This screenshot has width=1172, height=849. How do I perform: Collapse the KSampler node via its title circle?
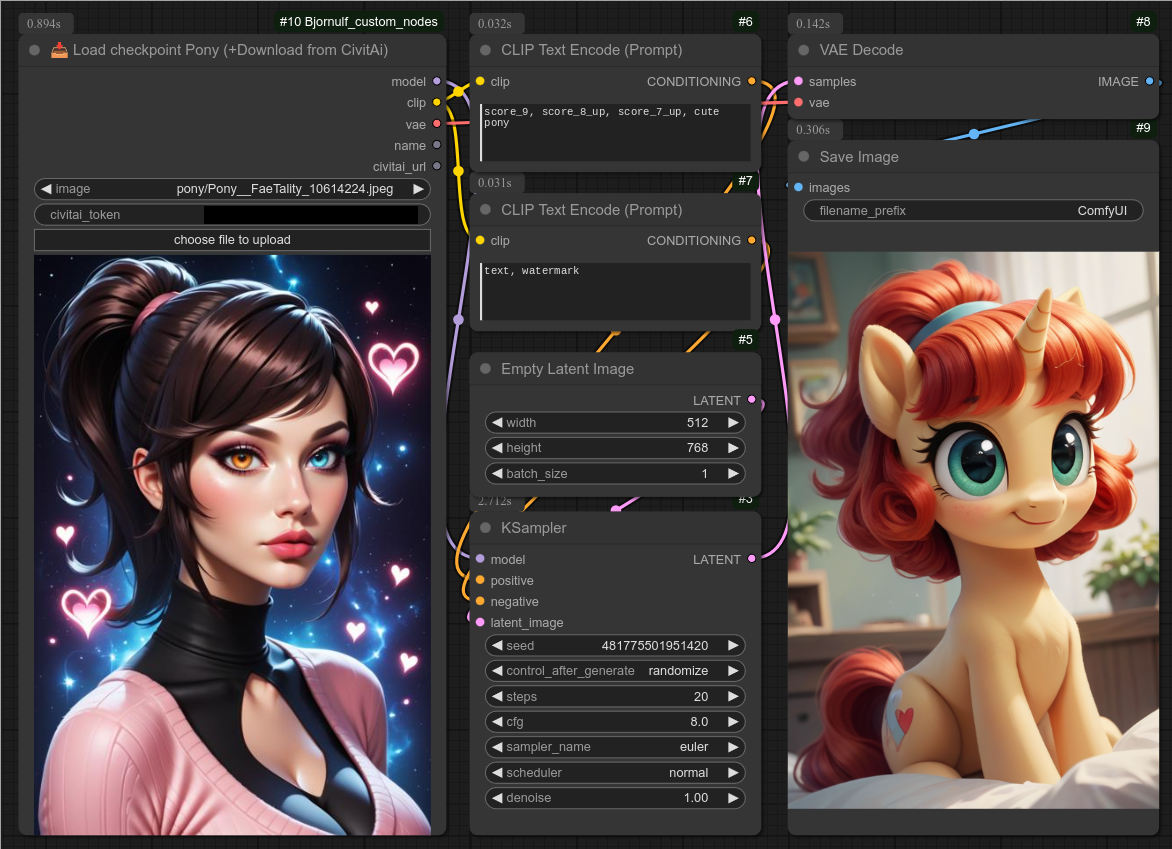pos(486,528)
